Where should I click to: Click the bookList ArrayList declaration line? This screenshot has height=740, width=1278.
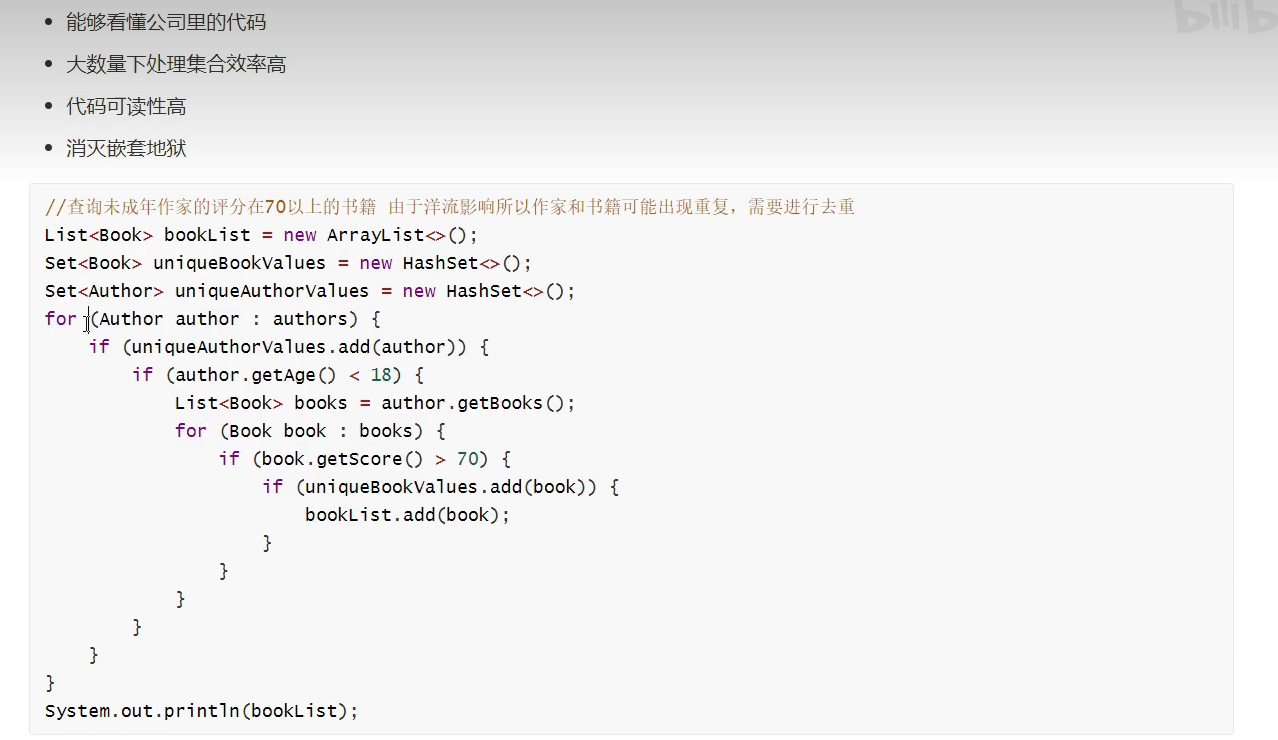[x=261, y=235]
